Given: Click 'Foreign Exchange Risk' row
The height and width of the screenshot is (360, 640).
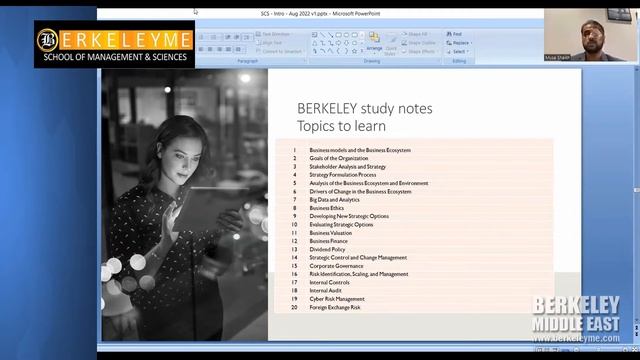Looking at the screenshot, I should pyautogui.click(x=335, y=307).
